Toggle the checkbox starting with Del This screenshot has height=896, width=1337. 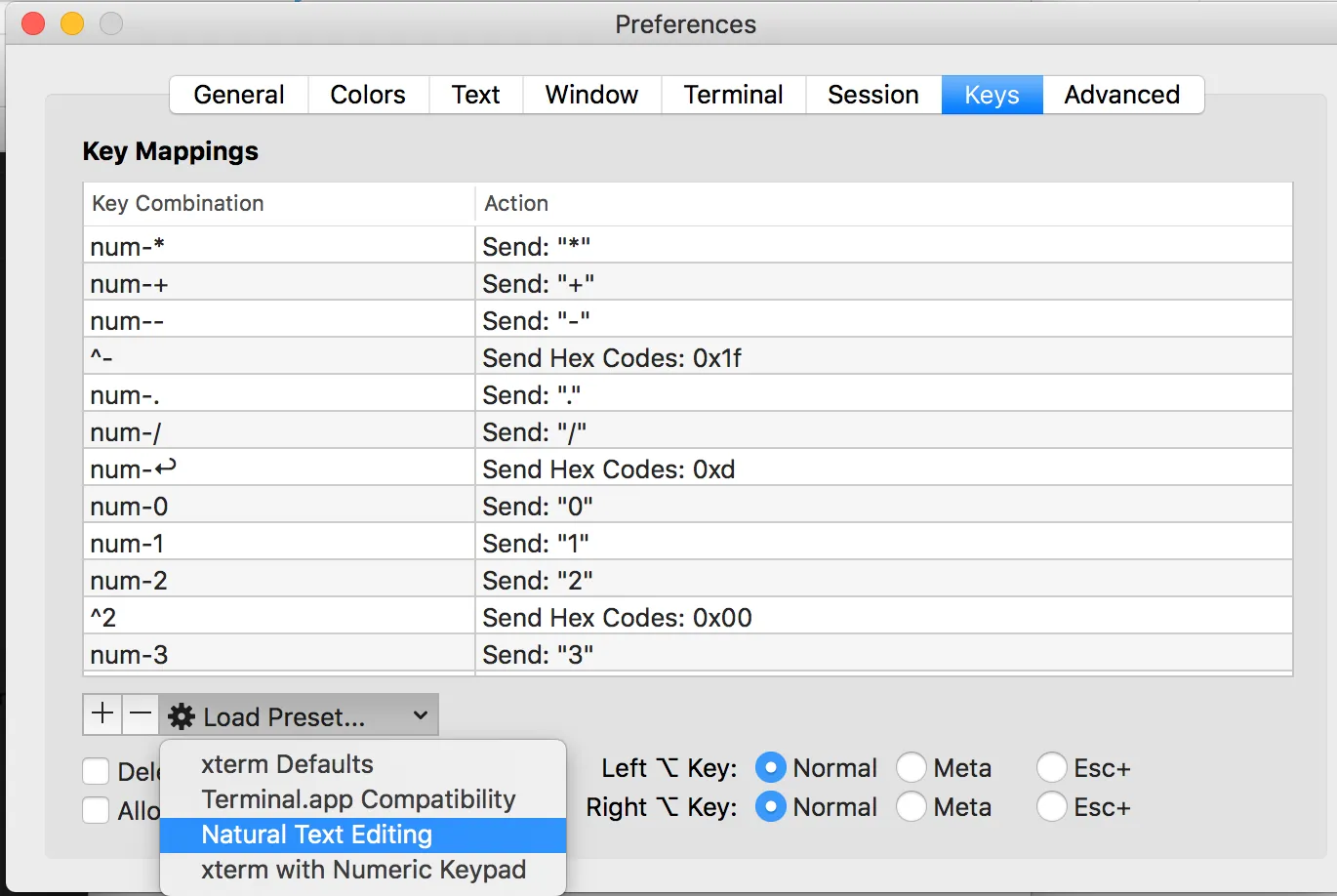(96, 772)
